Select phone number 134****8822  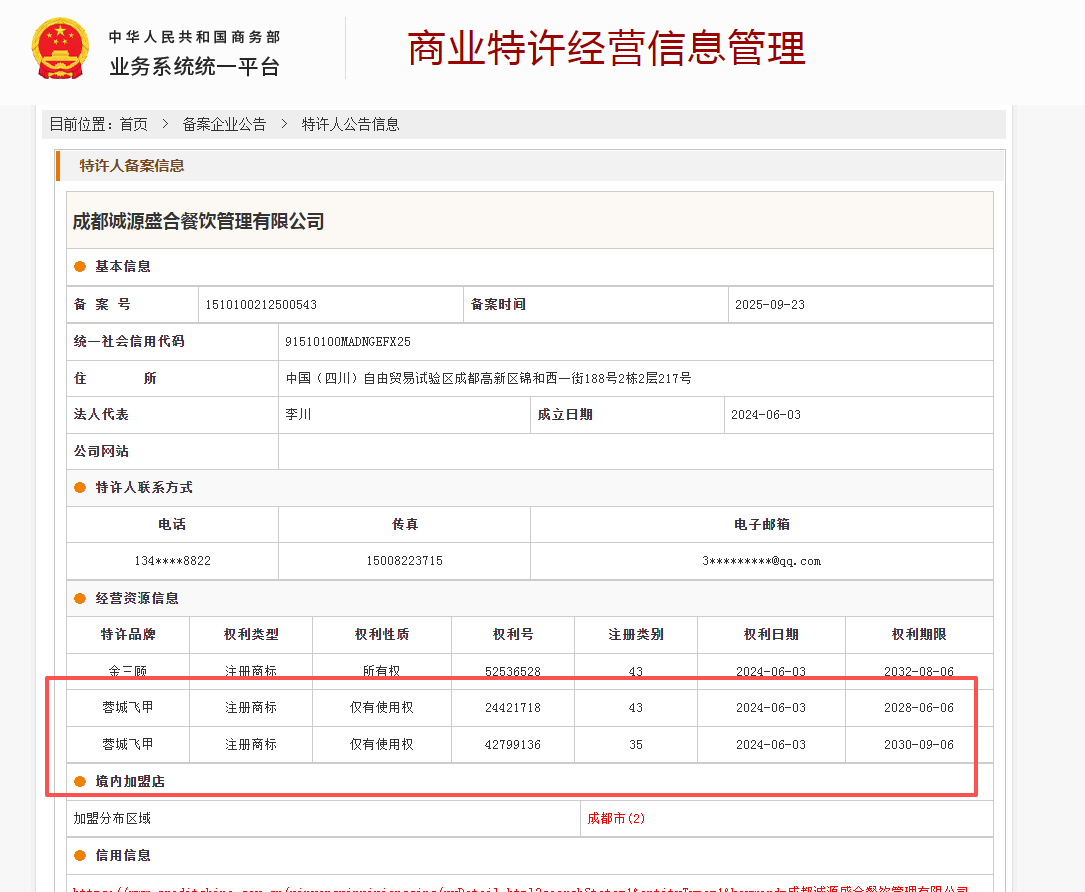coord(172,561)
